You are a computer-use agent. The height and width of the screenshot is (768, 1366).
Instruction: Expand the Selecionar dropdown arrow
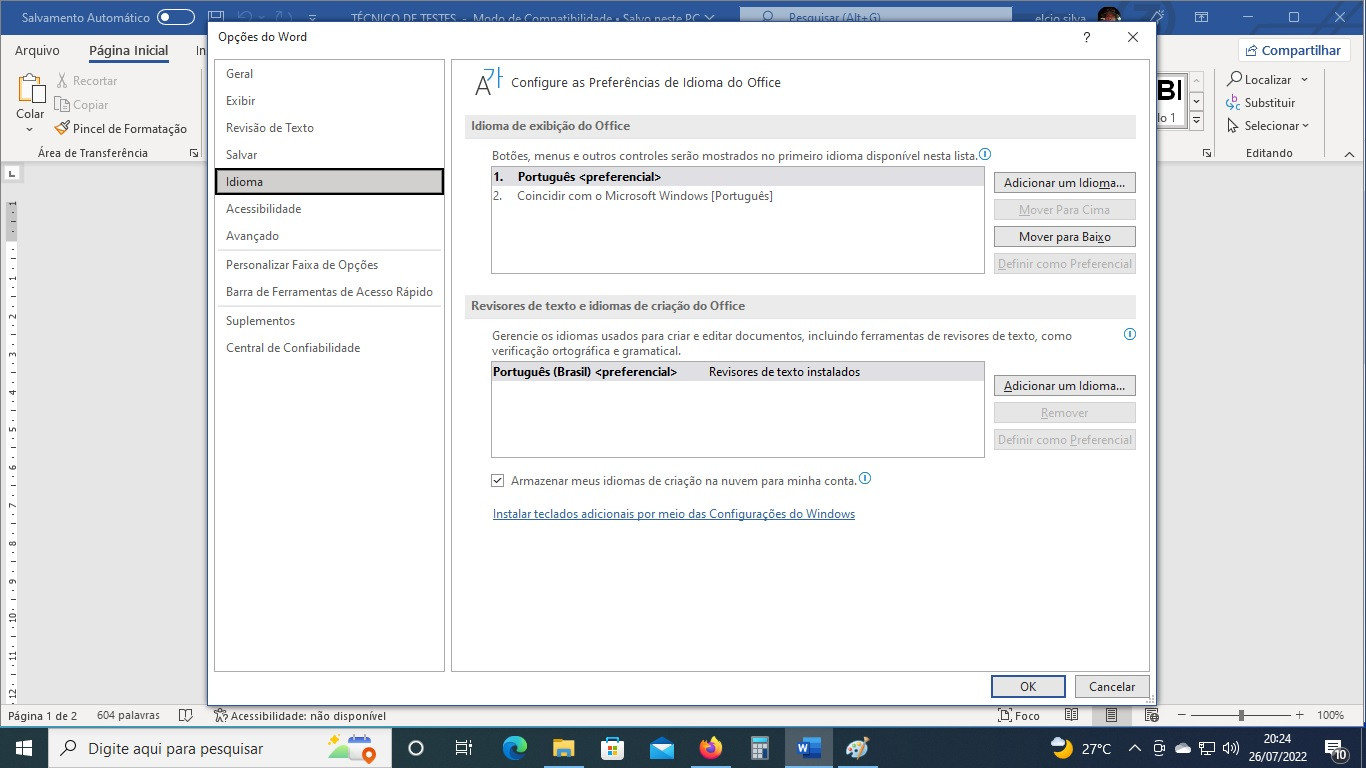pos(1305,126)
